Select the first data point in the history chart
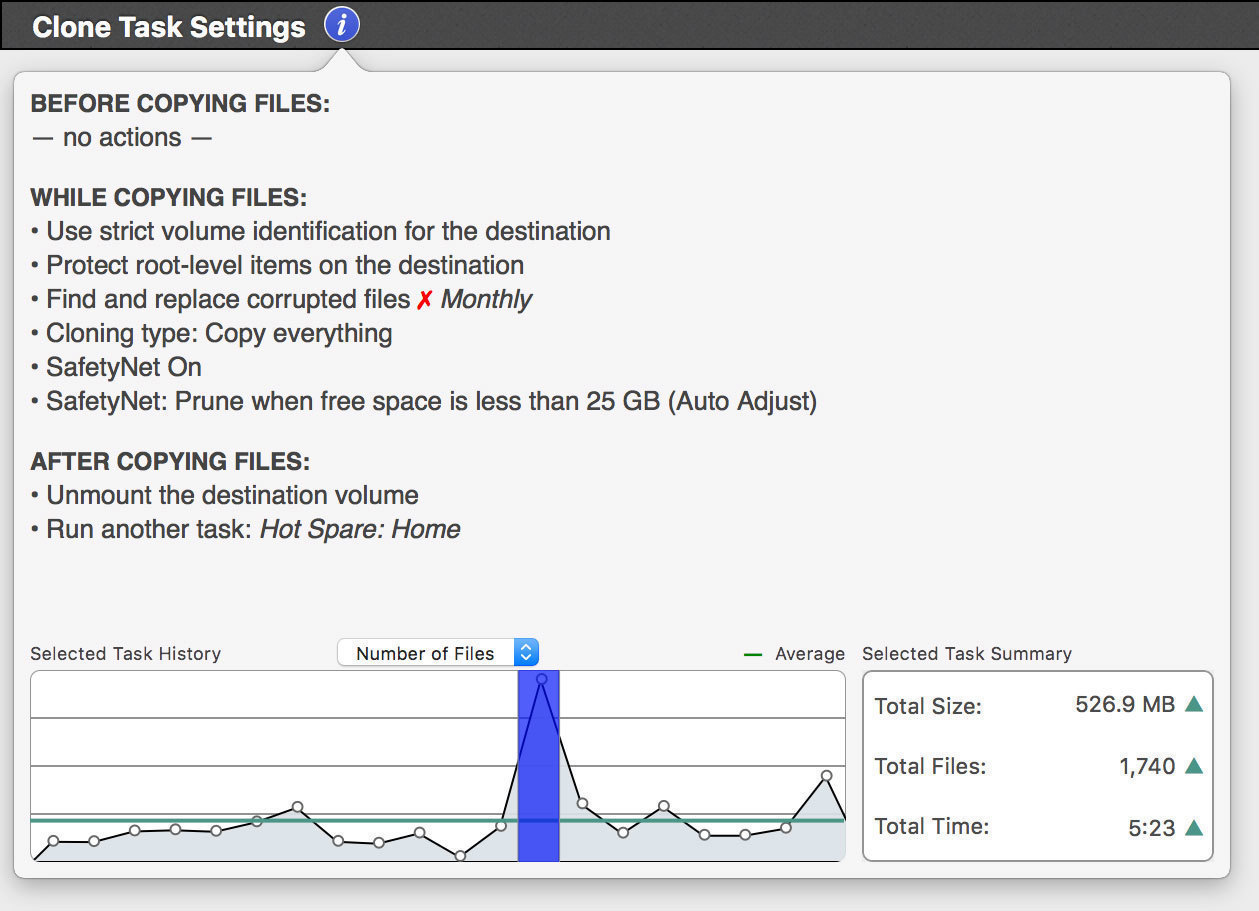Screen dimensions: 1259x911 pyautogui.click(x=54, y=841)
